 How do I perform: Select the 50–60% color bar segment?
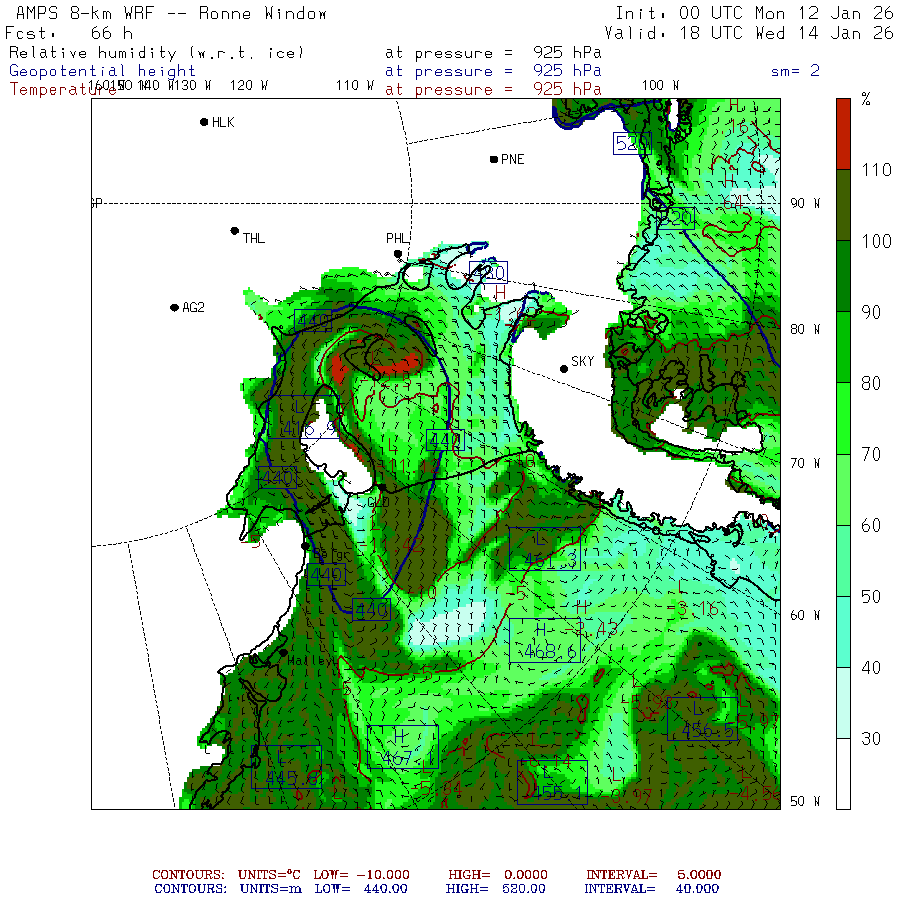click(x=843, y=561)
